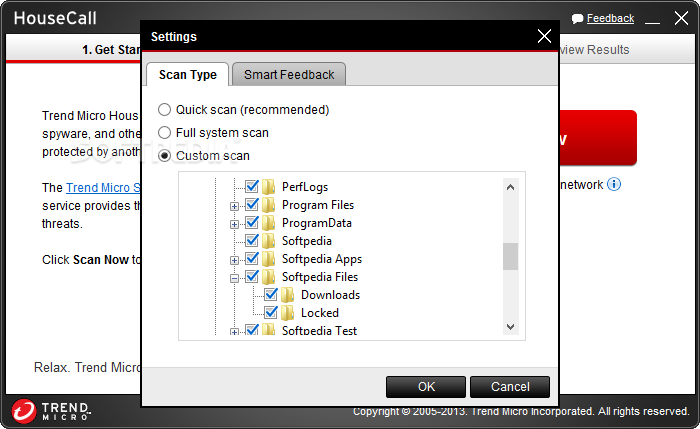Uncheck the PerfLogs folder checkbox
Screen dimensions: 700x429
coord(252,186)
